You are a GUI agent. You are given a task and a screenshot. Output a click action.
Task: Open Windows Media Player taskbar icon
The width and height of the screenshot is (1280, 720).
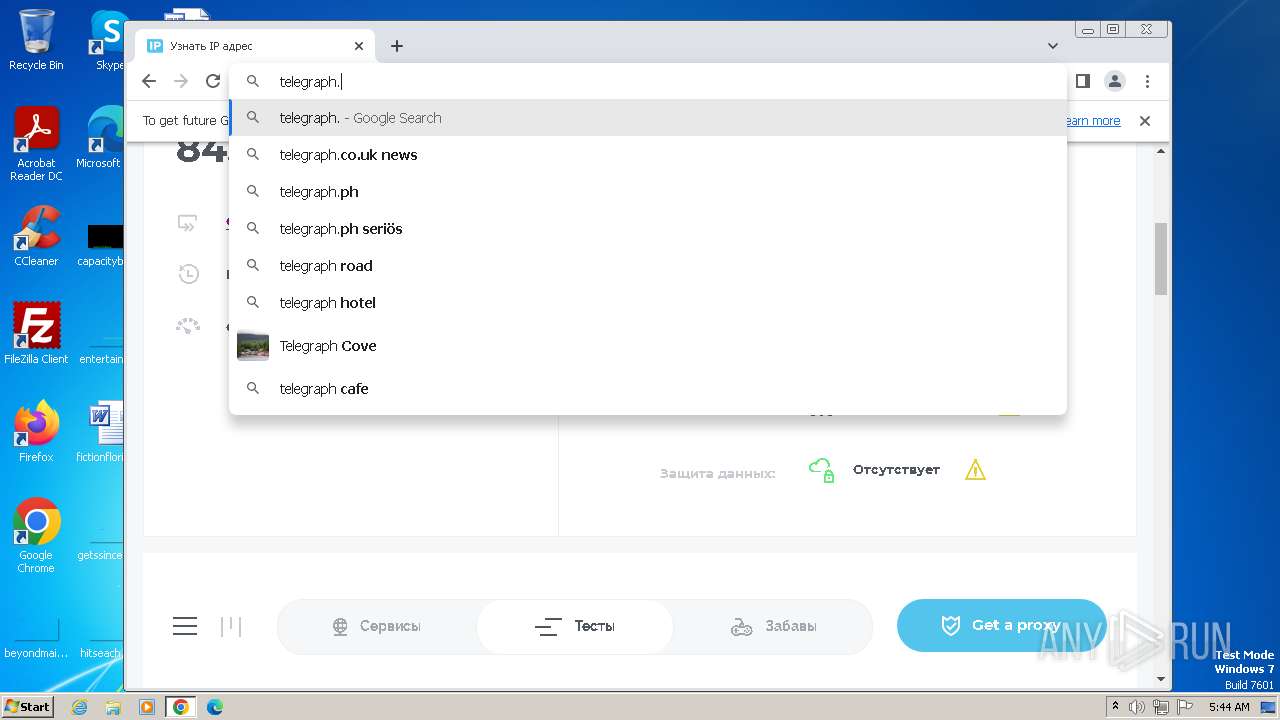coord(146,707)
